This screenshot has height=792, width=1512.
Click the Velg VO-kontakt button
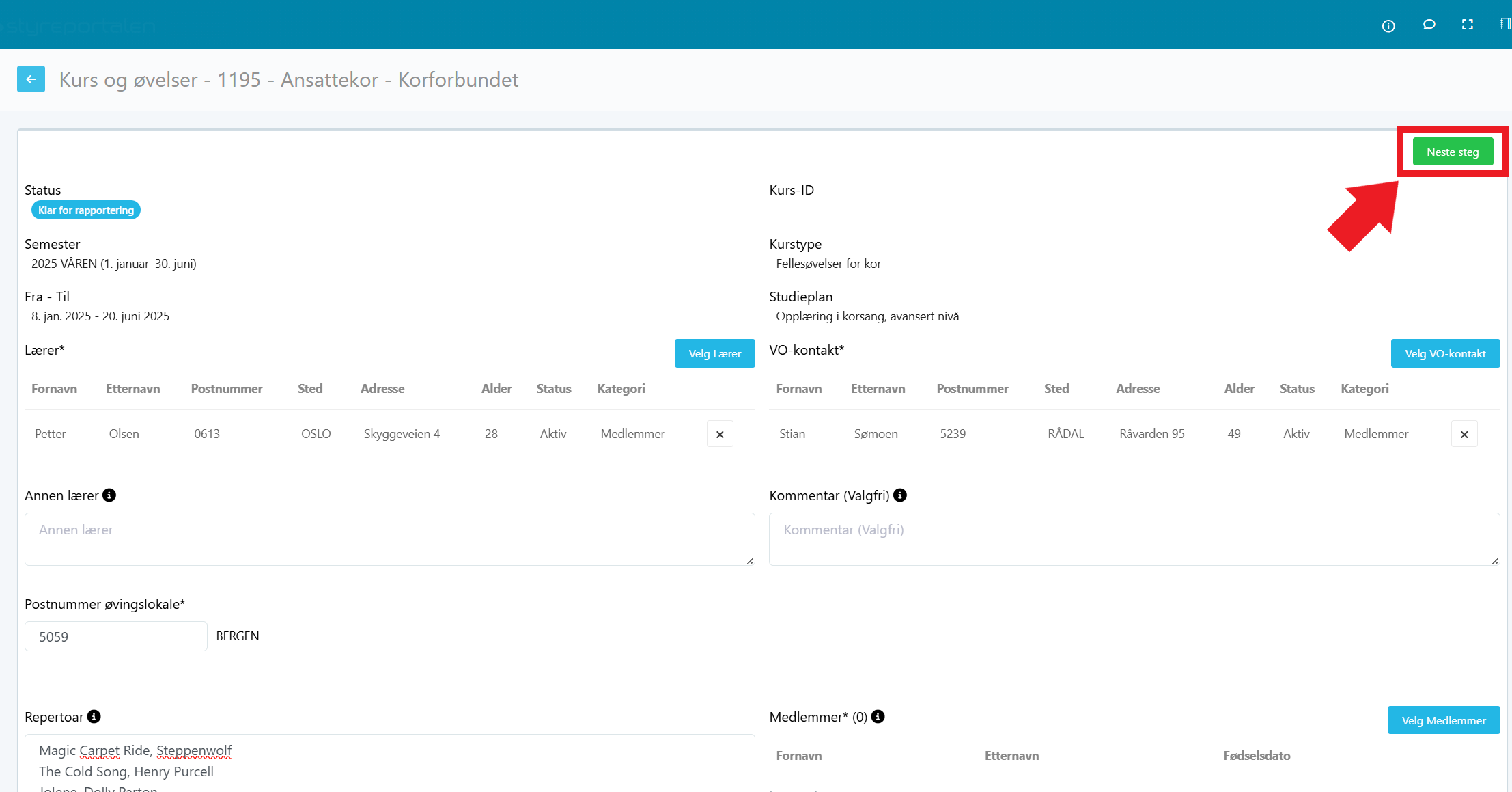coord(1445,353)
